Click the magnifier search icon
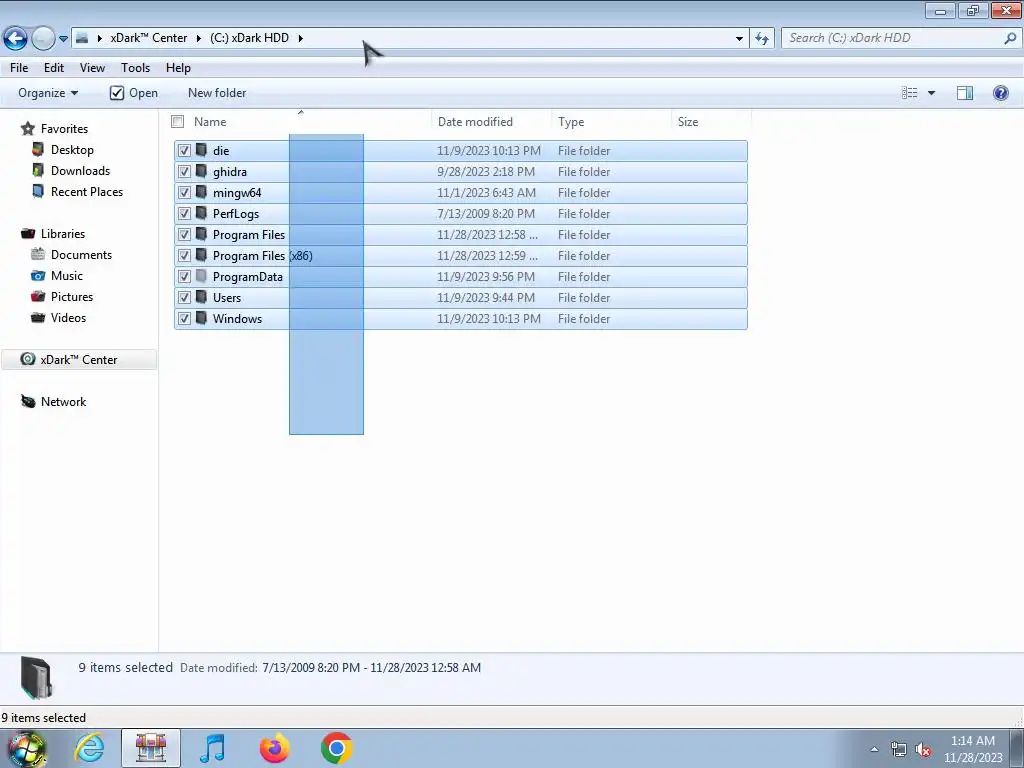The image size is (1024, 768). [1010, 38]
